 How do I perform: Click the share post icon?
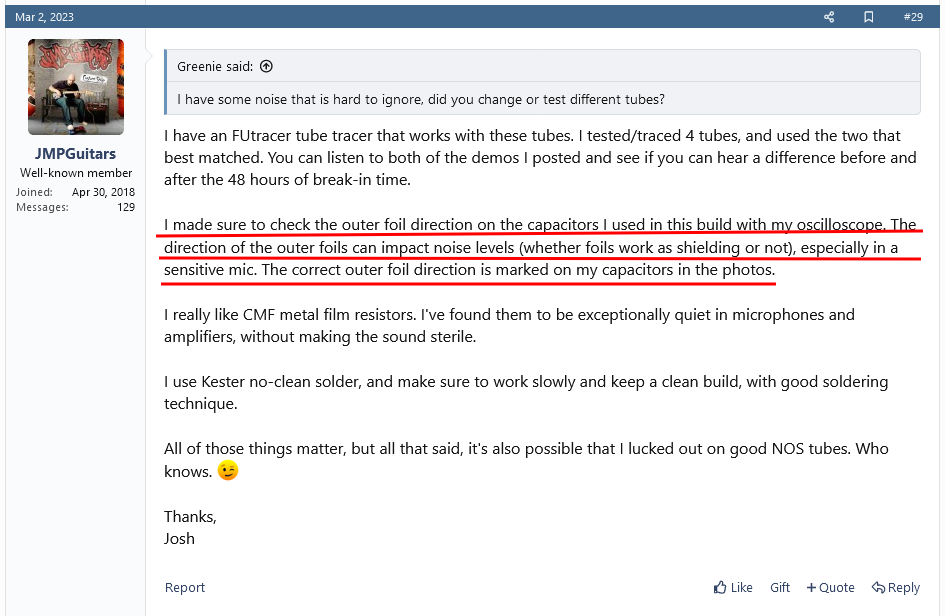[829, 17]
